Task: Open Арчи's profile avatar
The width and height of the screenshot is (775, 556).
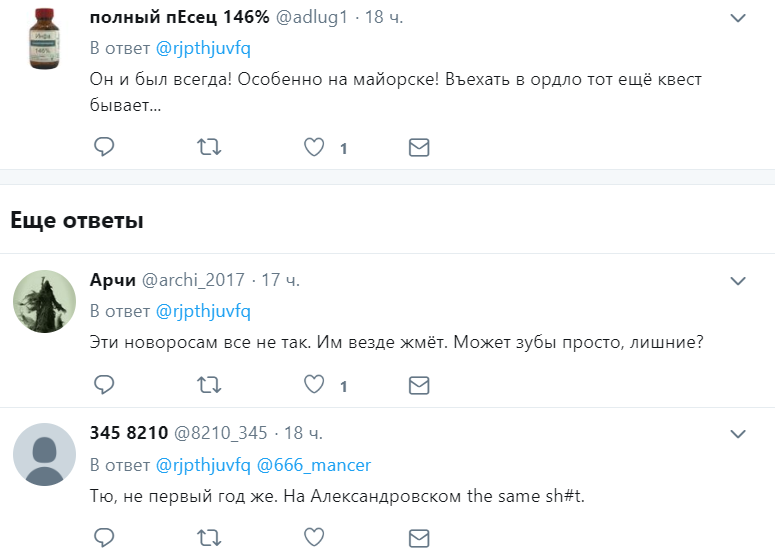Action: click(44, 301)
